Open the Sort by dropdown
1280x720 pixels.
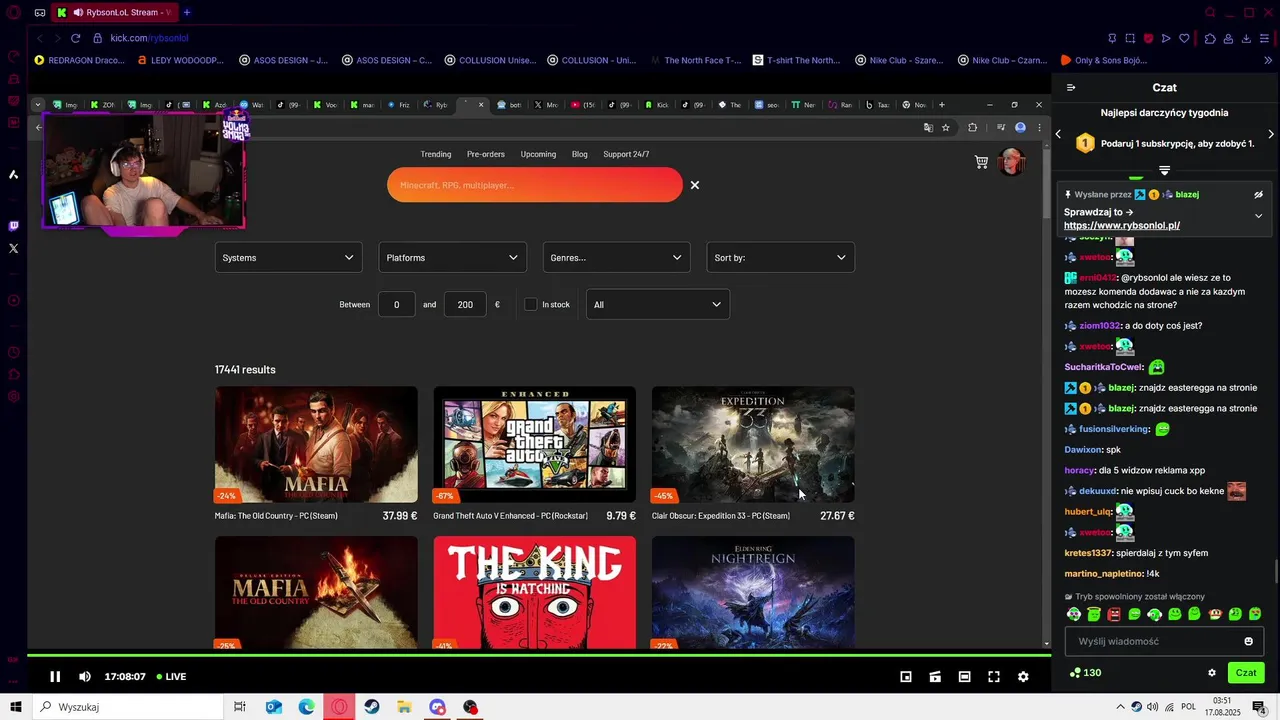coord(780,257)
